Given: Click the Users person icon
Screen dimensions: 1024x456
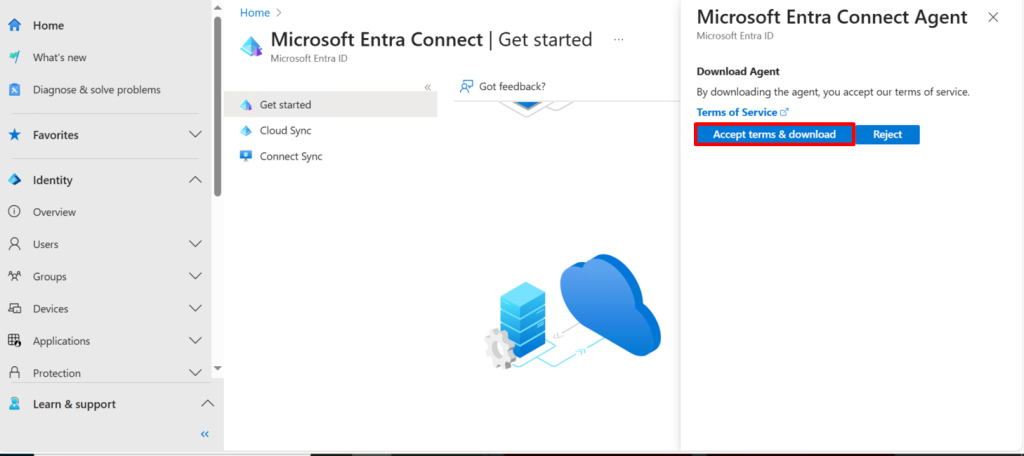Looking at the screenshot, I should coord(14,244).
